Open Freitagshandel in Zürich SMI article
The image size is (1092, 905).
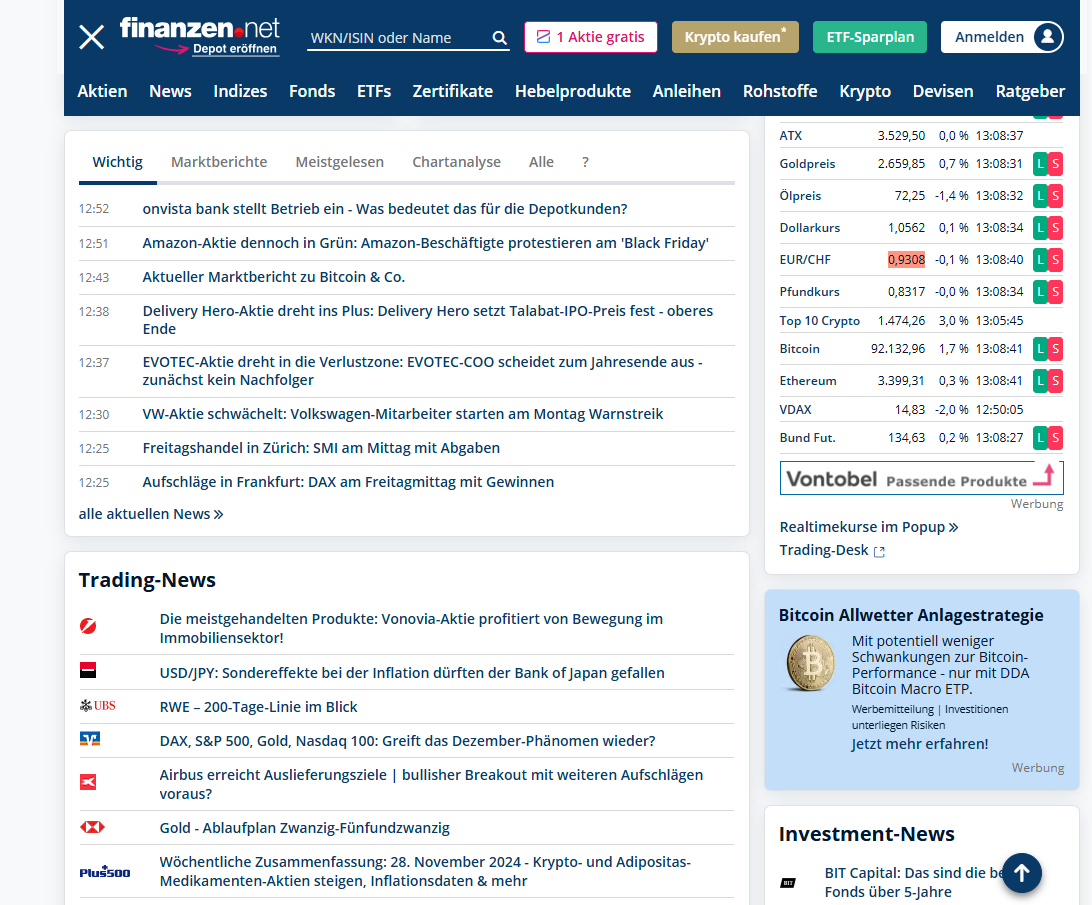pyautogui.click(x=321, y=448)
